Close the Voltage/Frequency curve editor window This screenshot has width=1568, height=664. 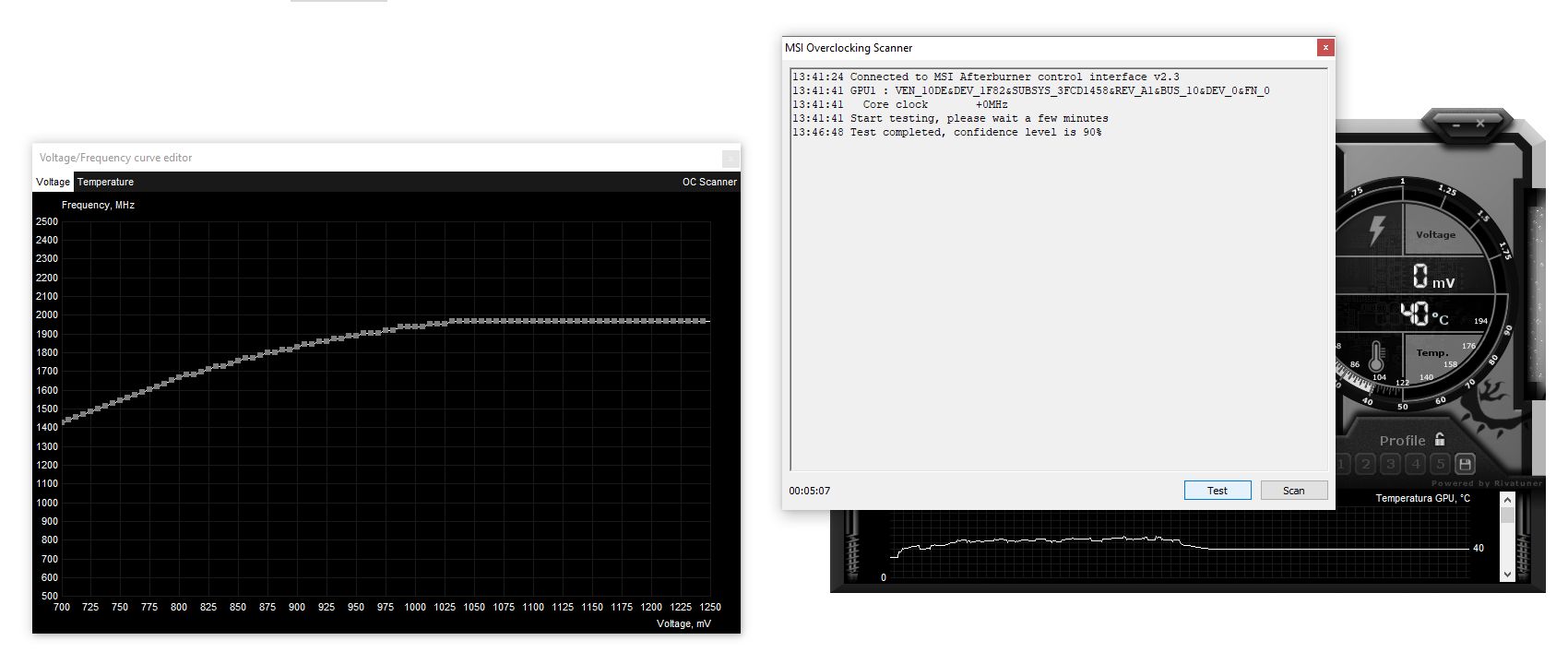[730, 158]
